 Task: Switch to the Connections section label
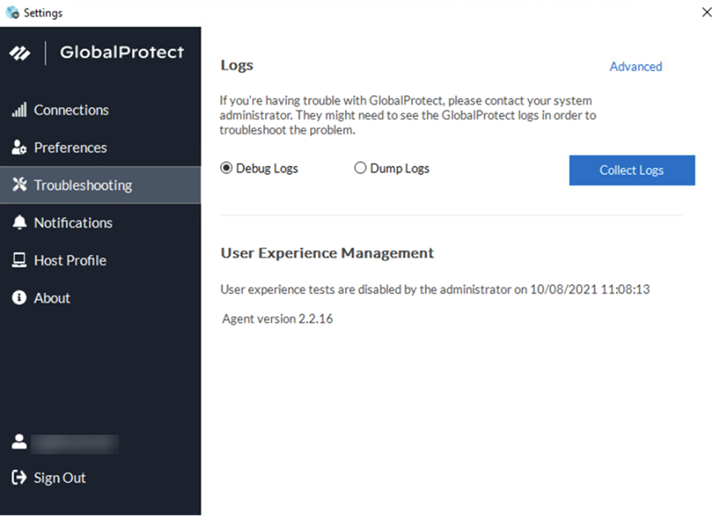tap(71, 110)
